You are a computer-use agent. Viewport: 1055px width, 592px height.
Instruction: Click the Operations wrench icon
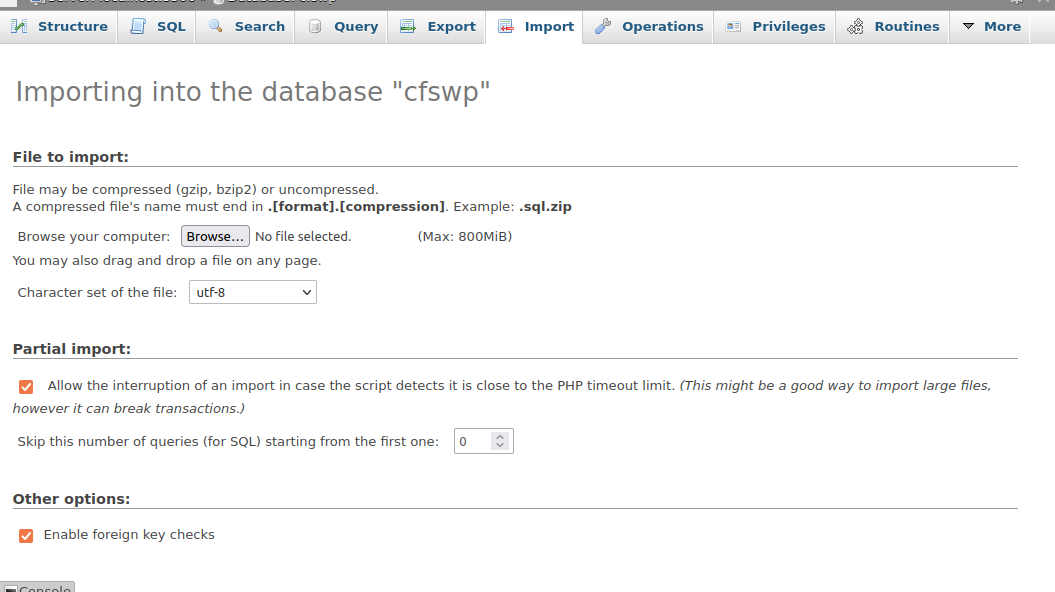pos(603,26)
